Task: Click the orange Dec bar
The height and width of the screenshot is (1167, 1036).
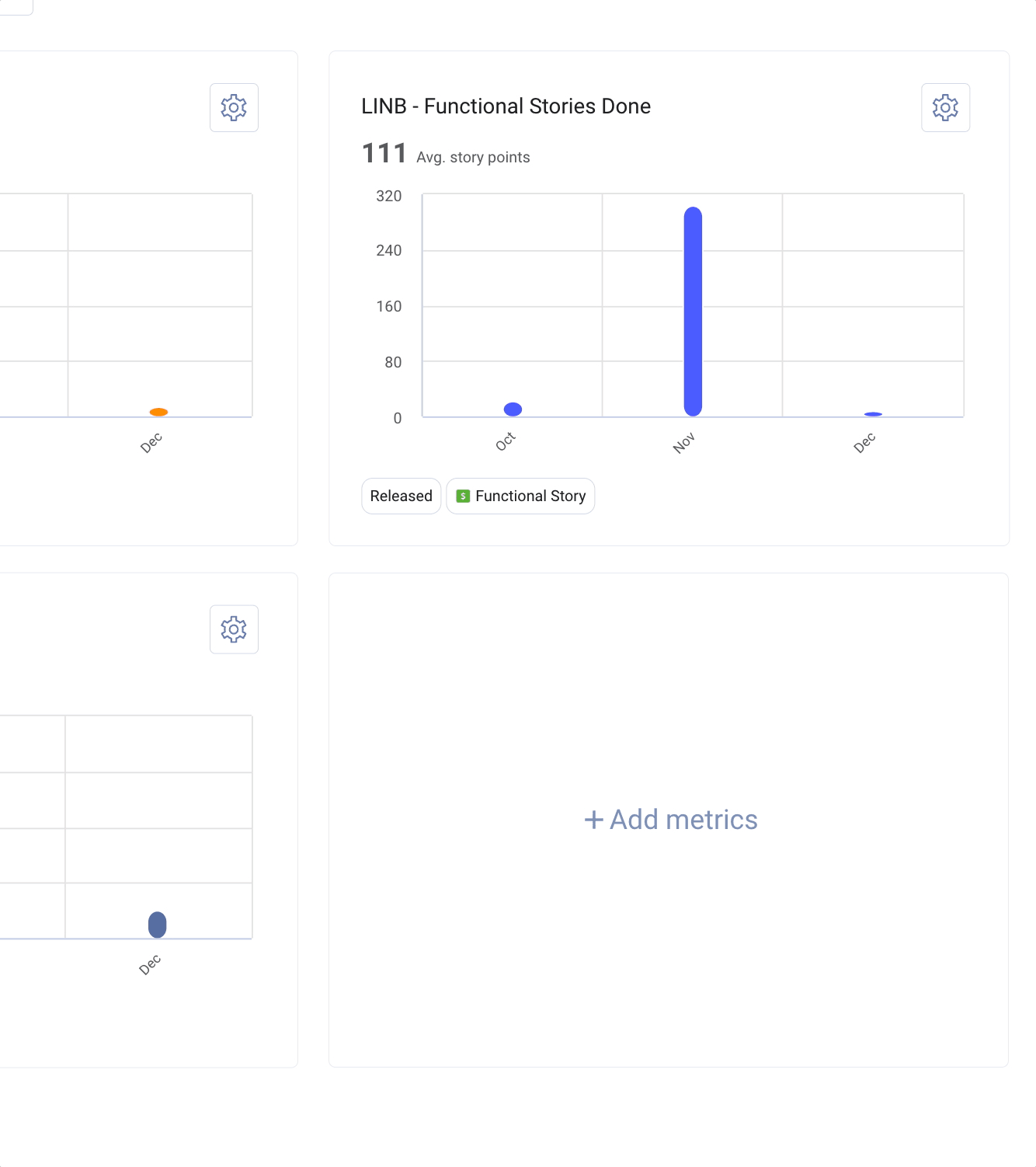Action: tap(158, 412)
